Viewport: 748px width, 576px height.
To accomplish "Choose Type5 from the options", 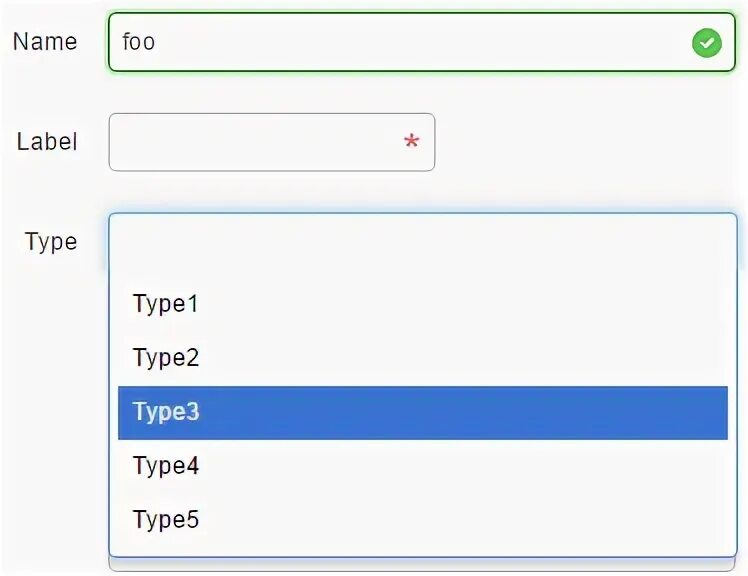I will pos(166,520).
